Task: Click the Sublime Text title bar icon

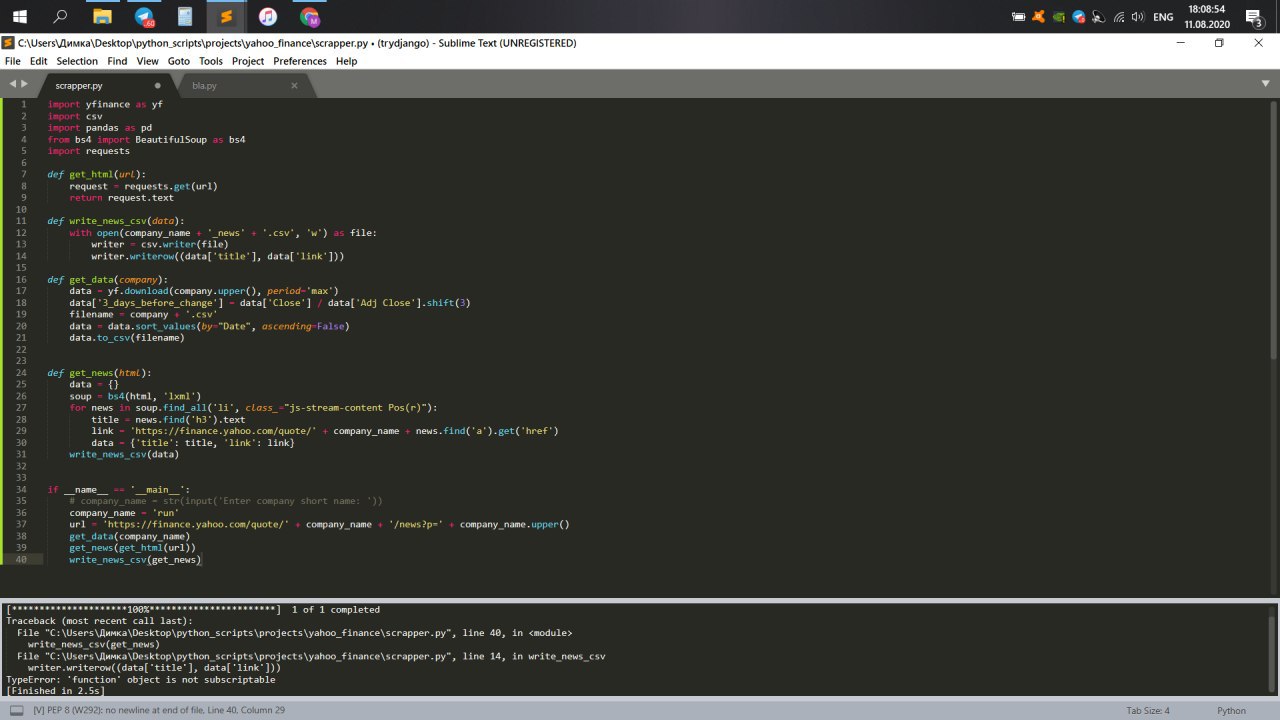Action: tap(8, 43)
